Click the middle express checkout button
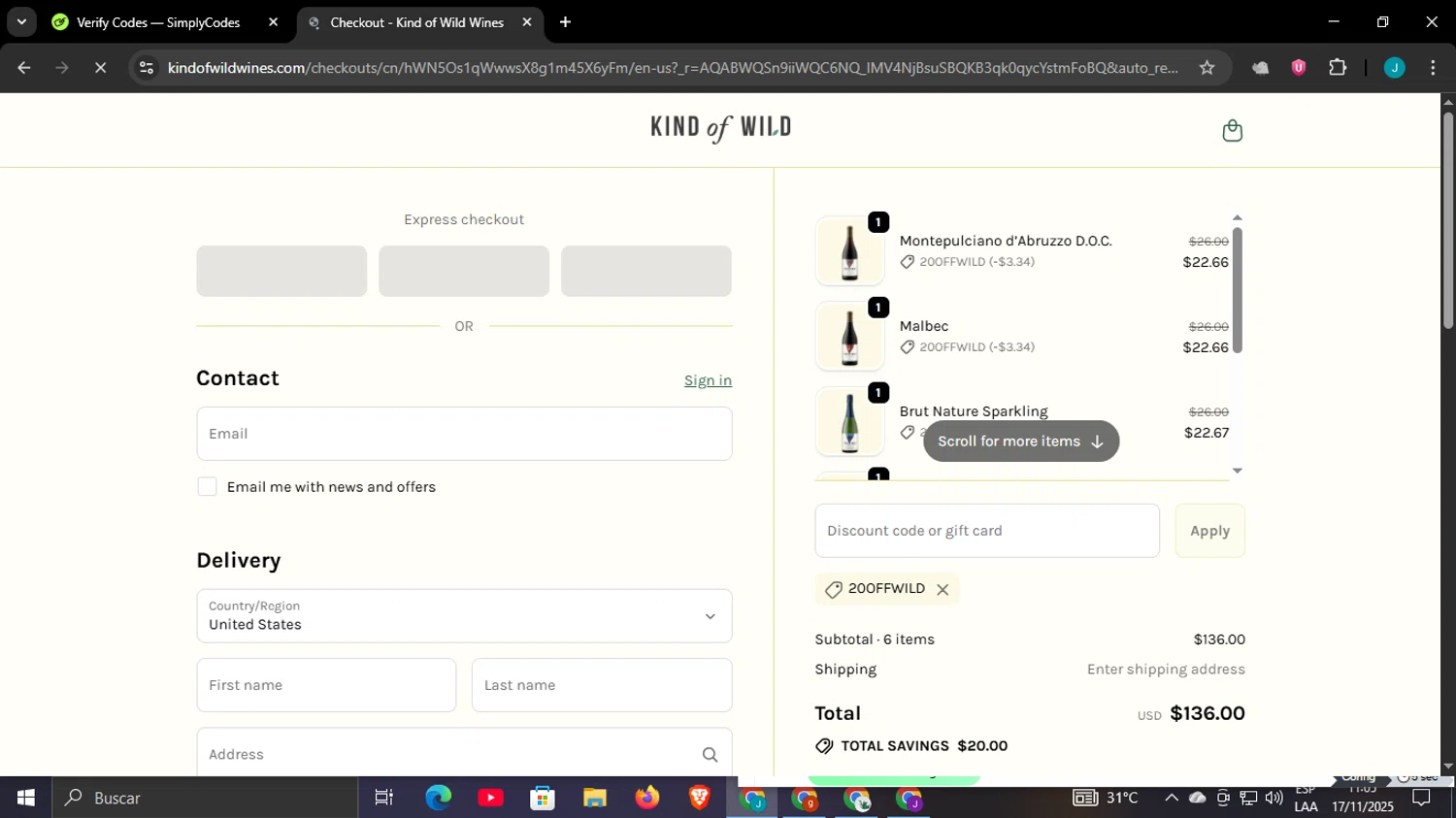Viewport: 1456px width, 818px height. [x=464, y=271]
